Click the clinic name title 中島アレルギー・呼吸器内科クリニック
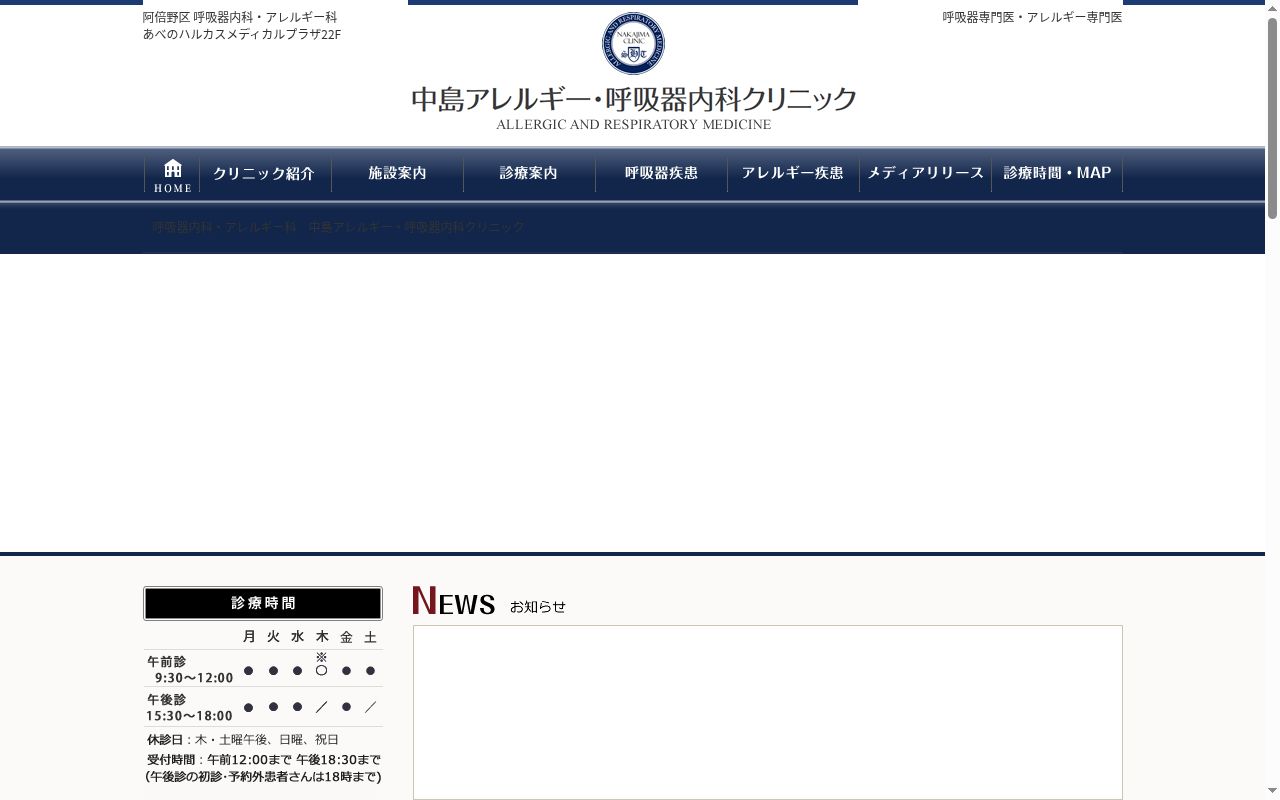 [x=634, y=99]
